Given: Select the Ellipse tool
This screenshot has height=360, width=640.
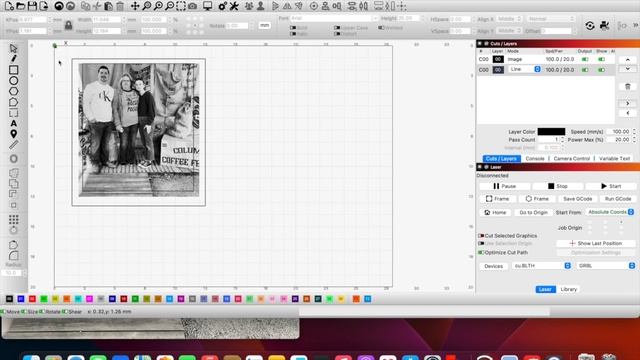Looking at the screenshot, I should point(13,80).
